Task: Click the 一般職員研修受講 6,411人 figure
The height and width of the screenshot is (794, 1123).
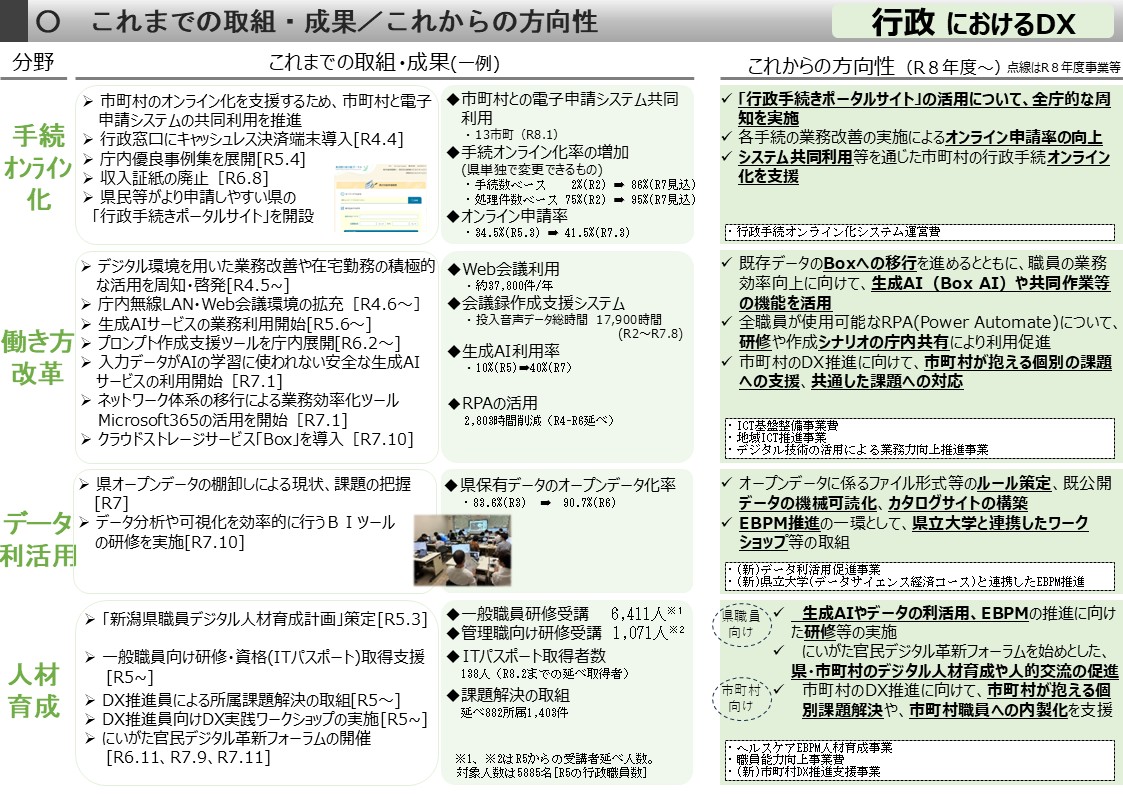Action: [564, 614]
